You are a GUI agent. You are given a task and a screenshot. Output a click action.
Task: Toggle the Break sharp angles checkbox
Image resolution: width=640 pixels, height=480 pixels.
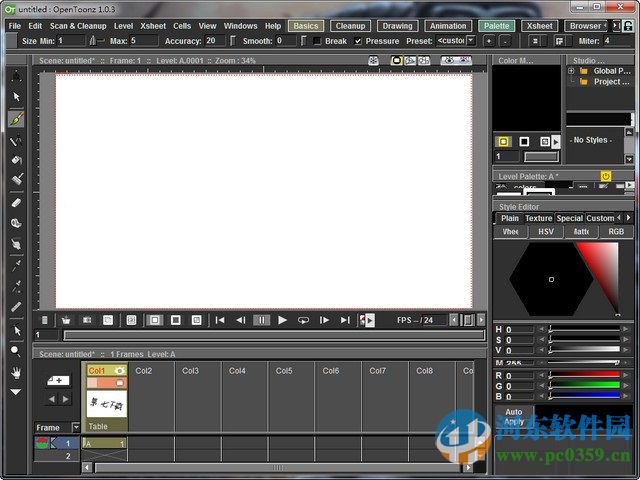tap(317, 41)
